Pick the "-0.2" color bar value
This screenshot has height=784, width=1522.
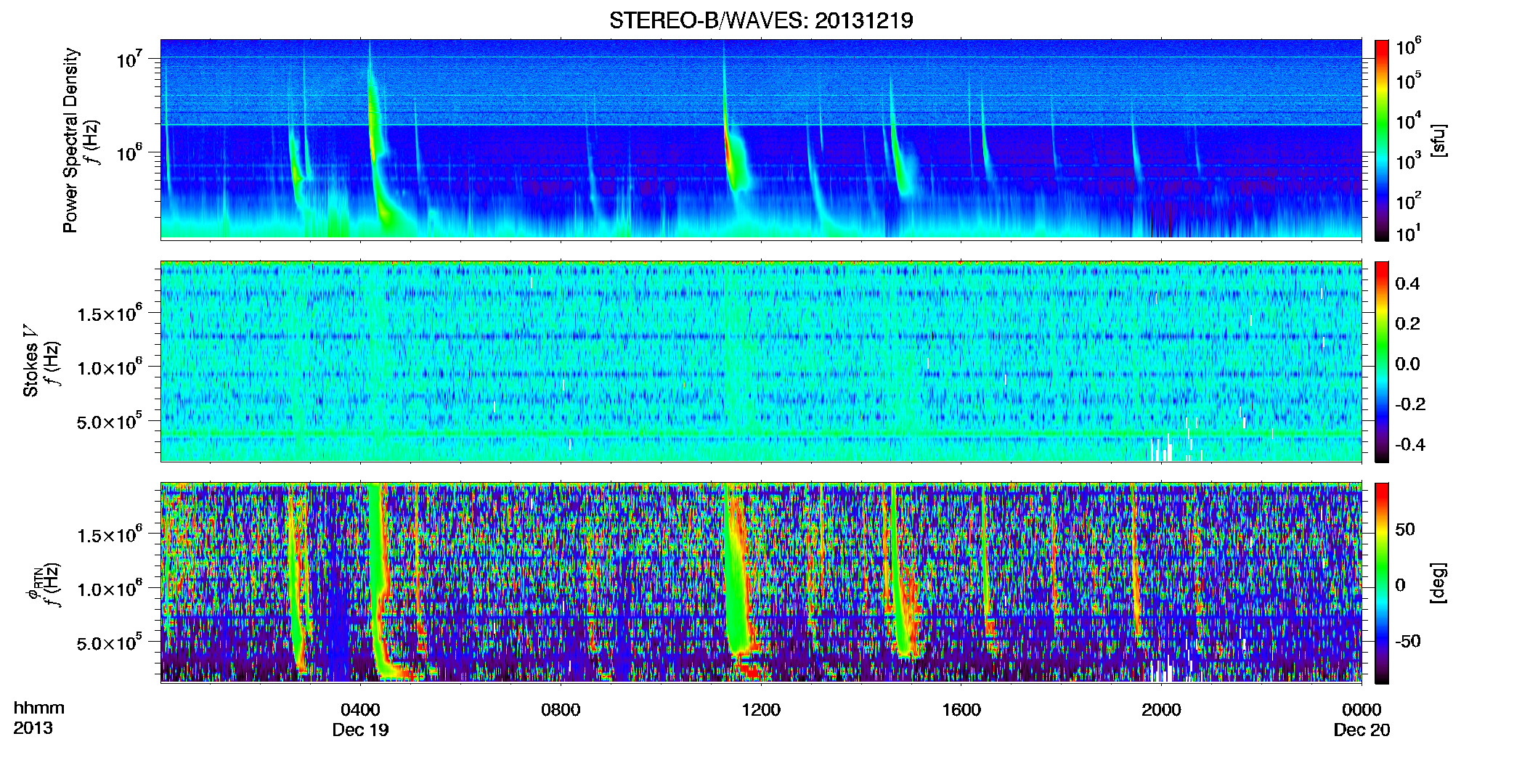(x=1410, y=404)
